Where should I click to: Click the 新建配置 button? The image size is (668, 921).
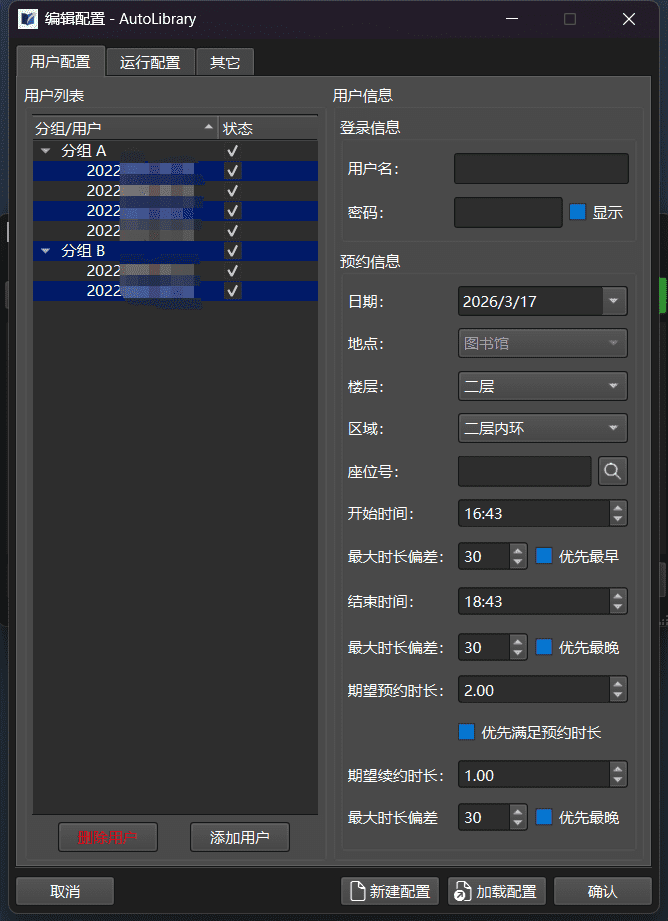(x=390, y=891)
